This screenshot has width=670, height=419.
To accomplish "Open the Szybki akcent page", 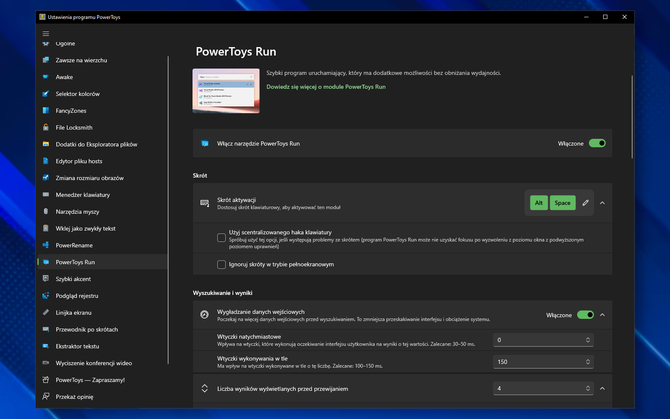I will point(102,279).
